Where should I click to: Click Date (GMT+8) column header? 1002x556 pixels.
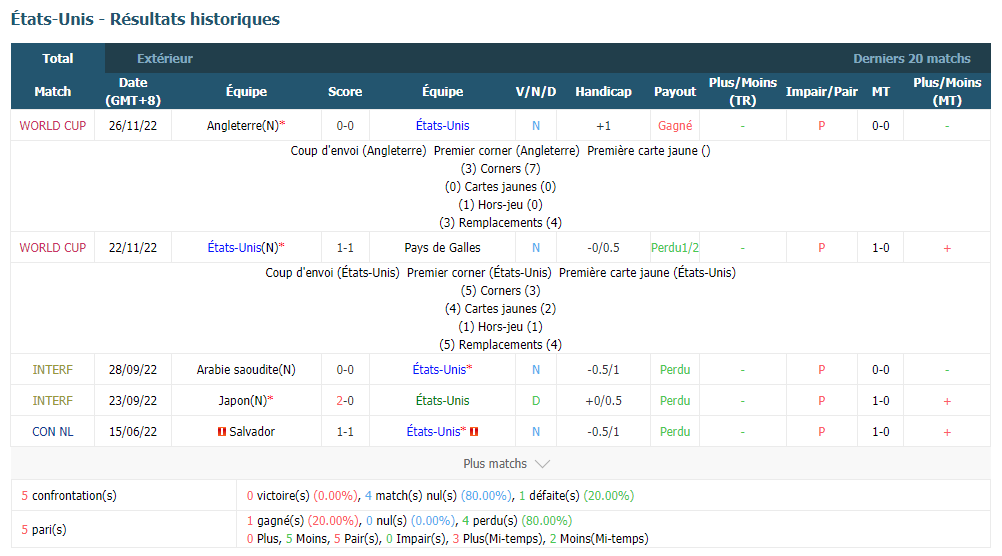point(133,91)
